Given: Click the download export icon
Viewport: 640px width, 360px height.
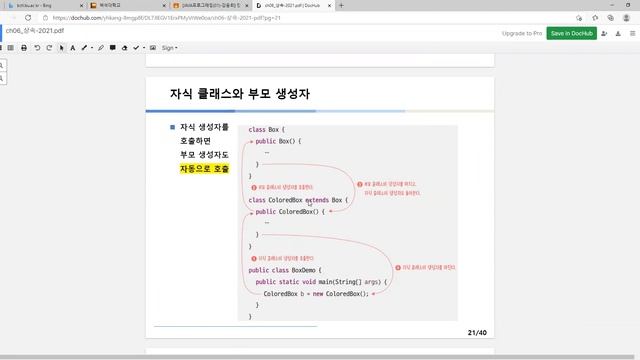Looking at the screenshot, I should (x=618, y=33).
